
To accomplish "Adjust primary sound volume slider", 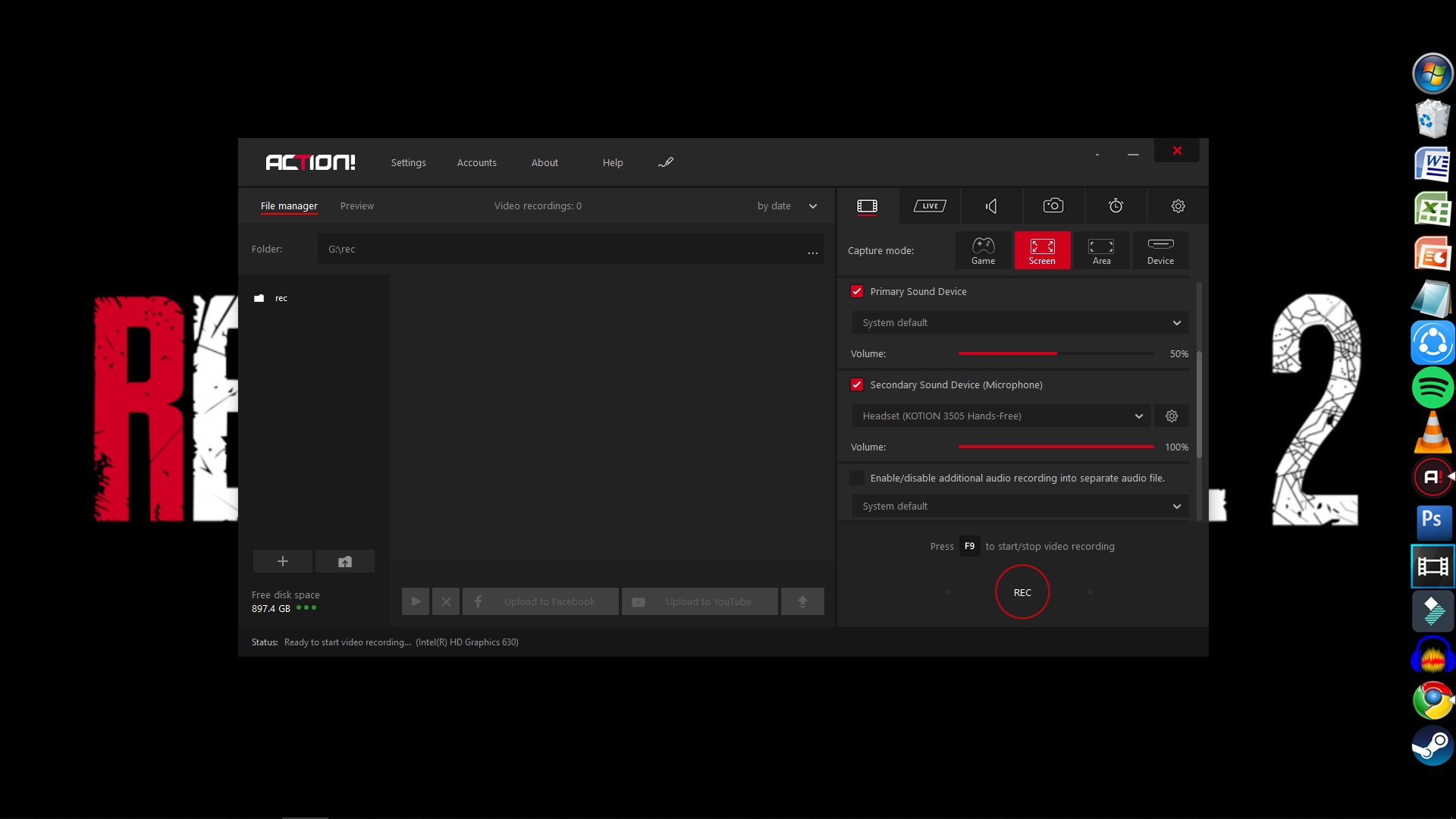I will pos(1056,353).
